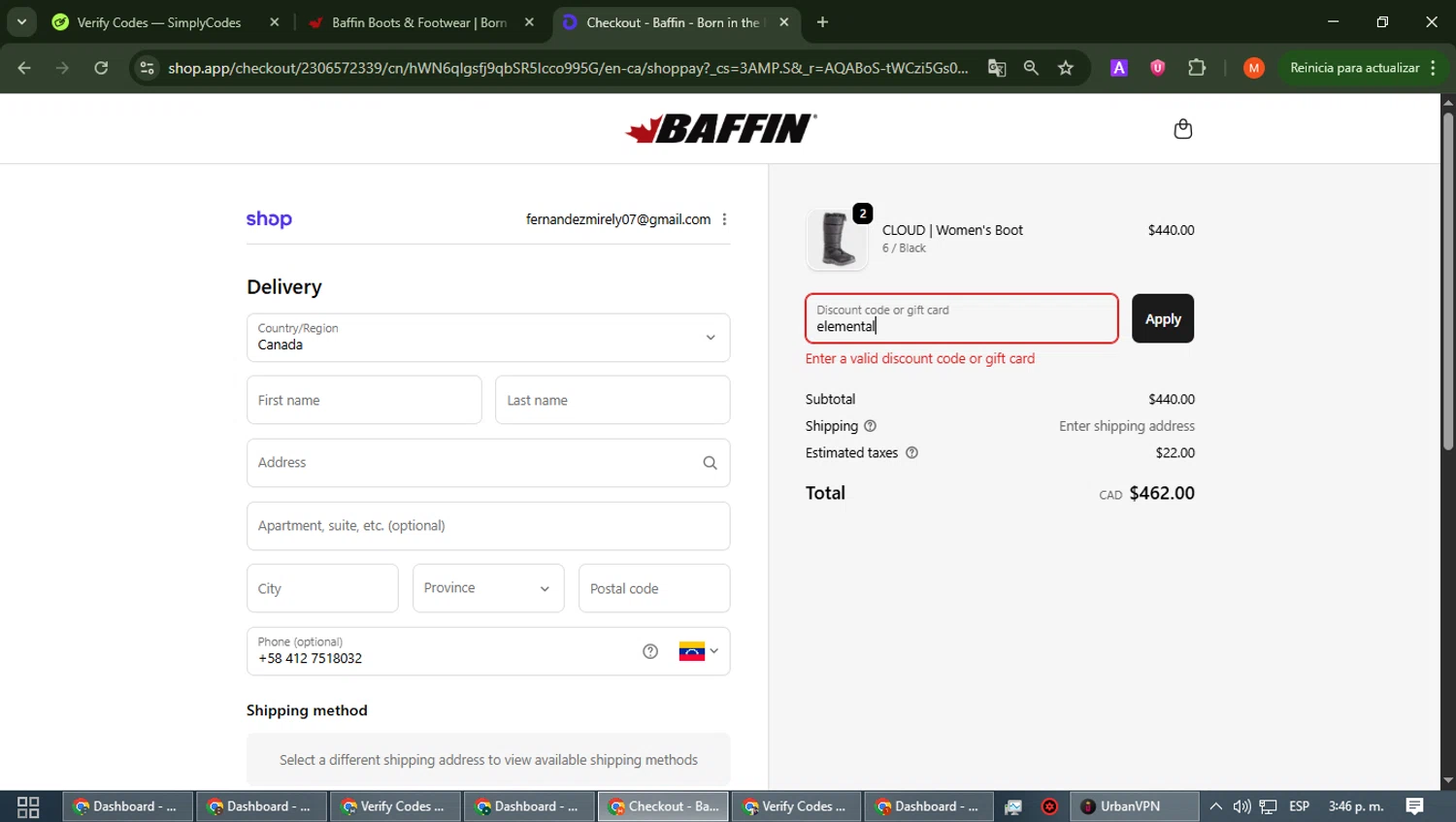Click the CLOUD | Women's Boot title

point(952,230)
